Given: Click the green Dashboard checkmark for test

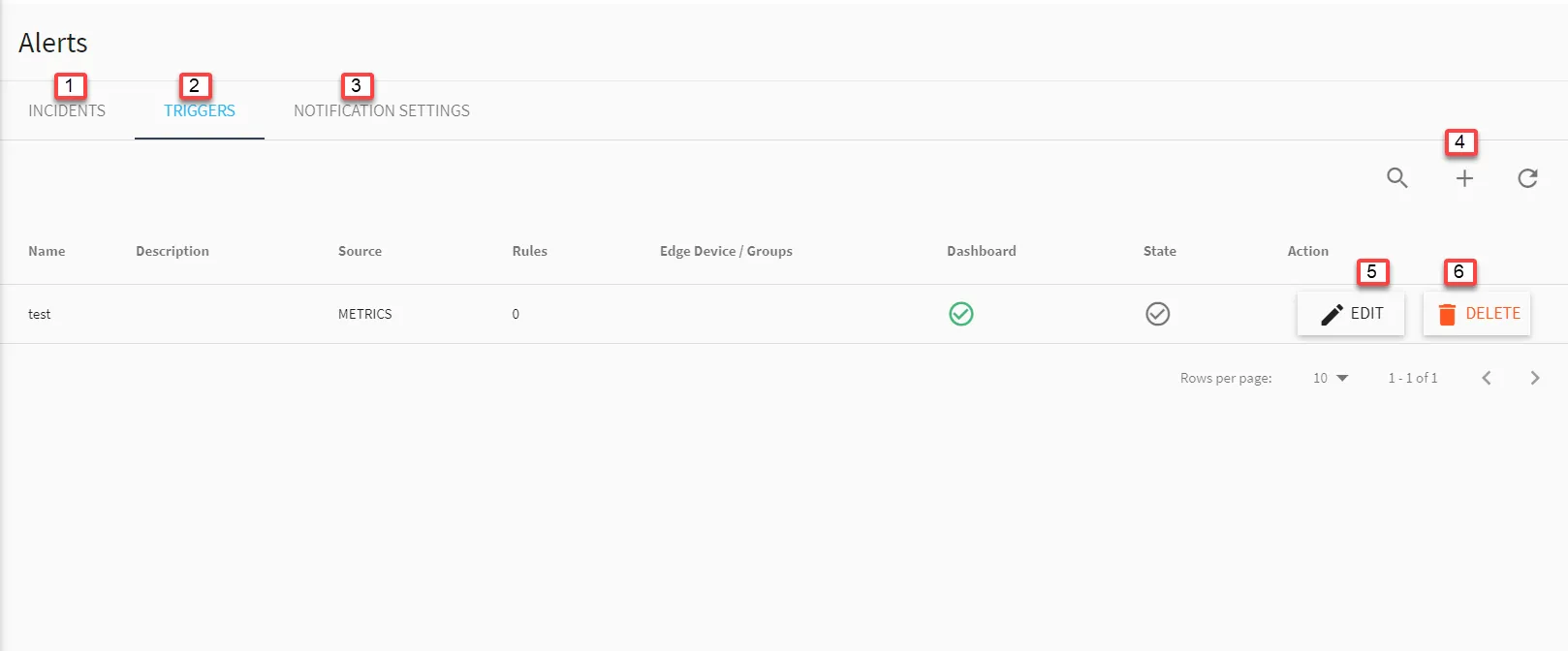Looking at the screenshot, I should (961, 314).
